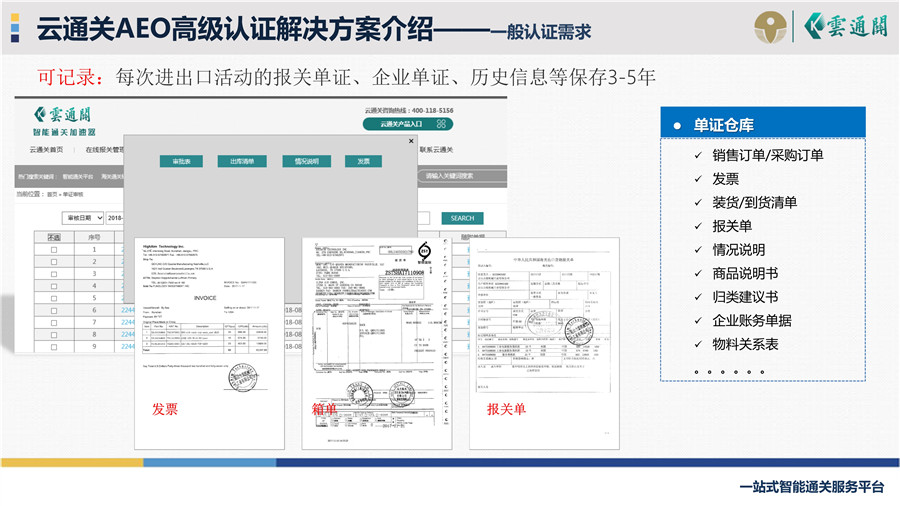
Task: Open the packing list thumbnail labeled 箱单
Action: pyautogui.click(x=377, y=343)
